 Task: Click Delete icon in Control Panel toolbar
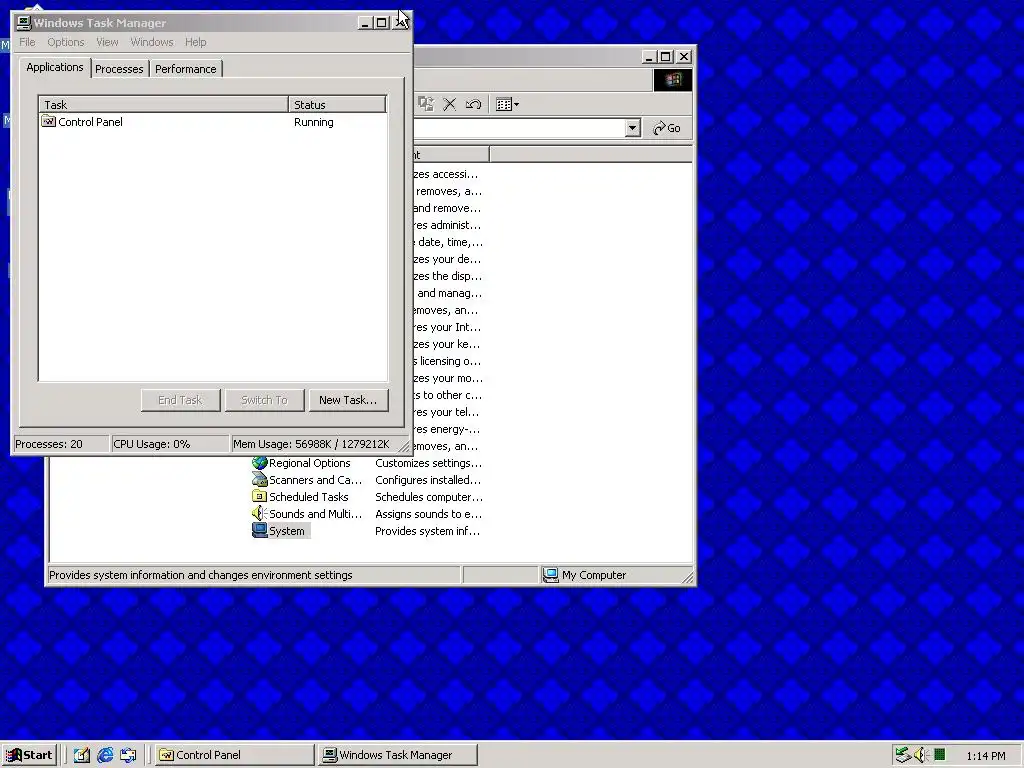[x=449, y=104]
